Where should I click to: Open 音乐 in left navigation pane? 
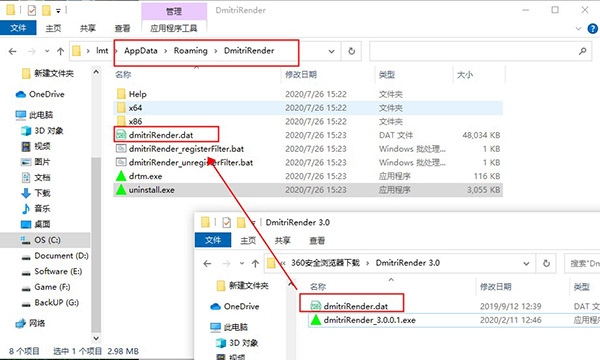click(x=42, y=209)
